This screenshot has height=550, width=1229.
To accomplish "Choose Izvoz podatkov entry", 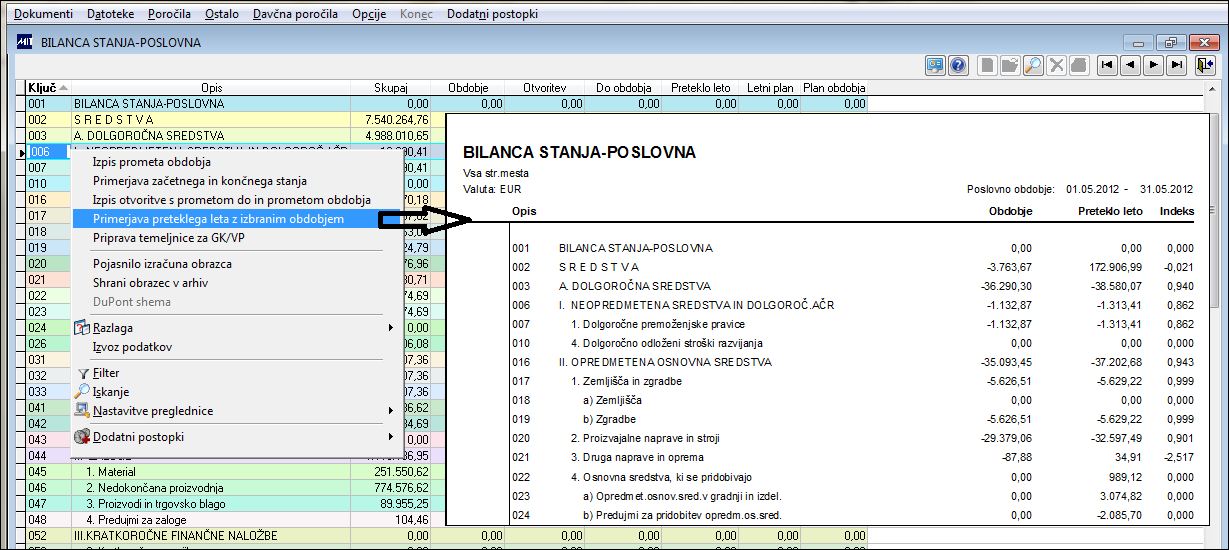I will (x=132, y=347).
